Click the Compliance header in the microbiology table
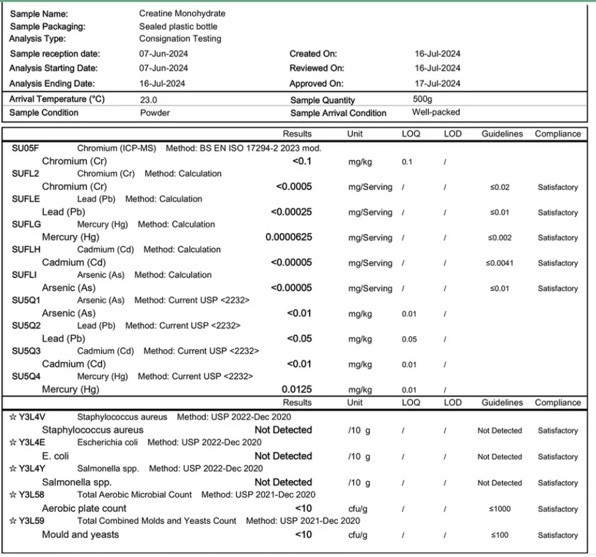Image resolution: width=596 pixels, height=557 pixels. (558, 403)
